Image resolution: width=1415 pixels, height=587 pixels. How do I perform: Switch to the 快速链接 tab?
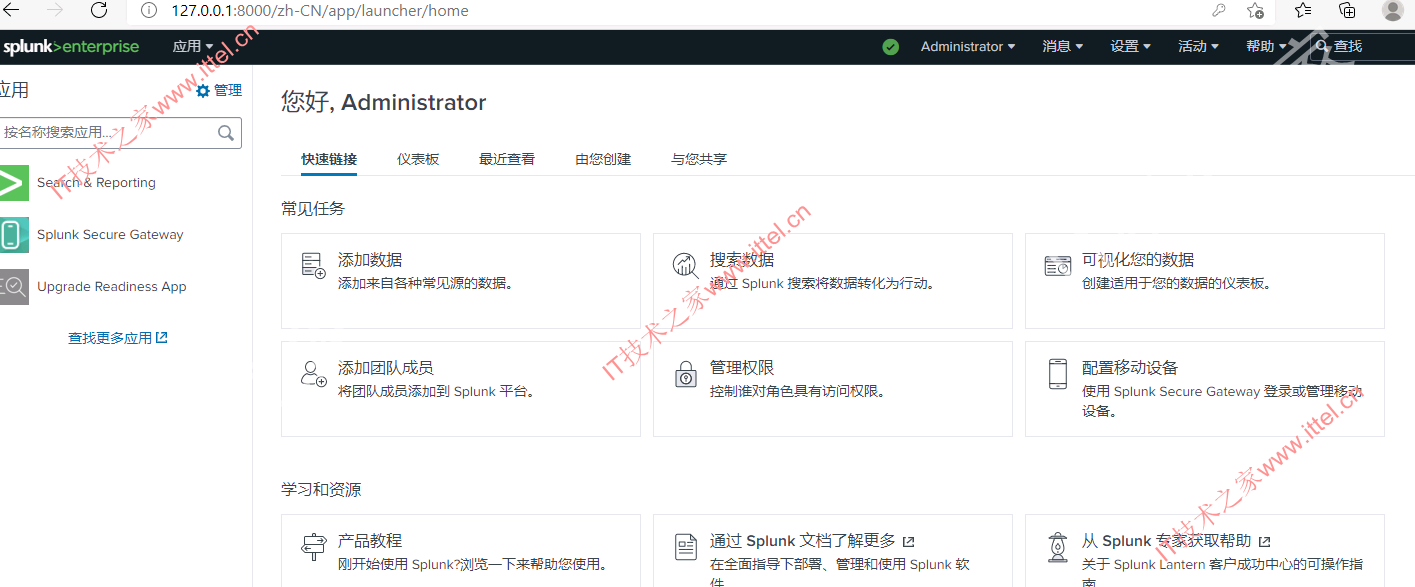[x=329, y=159]
